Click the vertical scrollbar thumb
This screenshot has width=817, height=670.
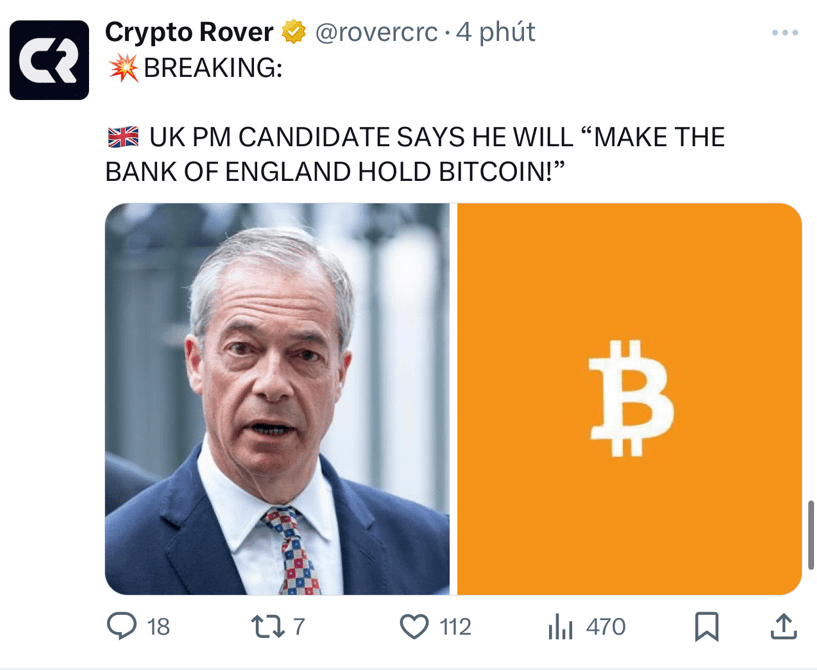(x=809, y=533)
